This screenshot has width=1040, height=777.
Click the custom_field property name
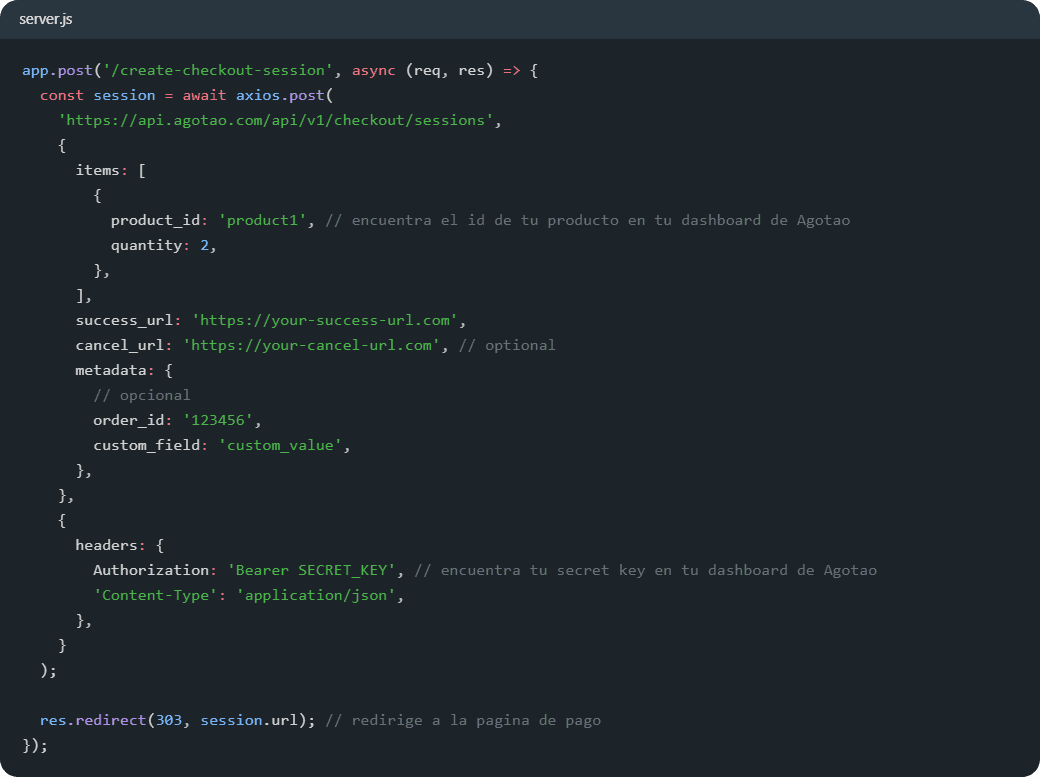click(x=147, y=445)
